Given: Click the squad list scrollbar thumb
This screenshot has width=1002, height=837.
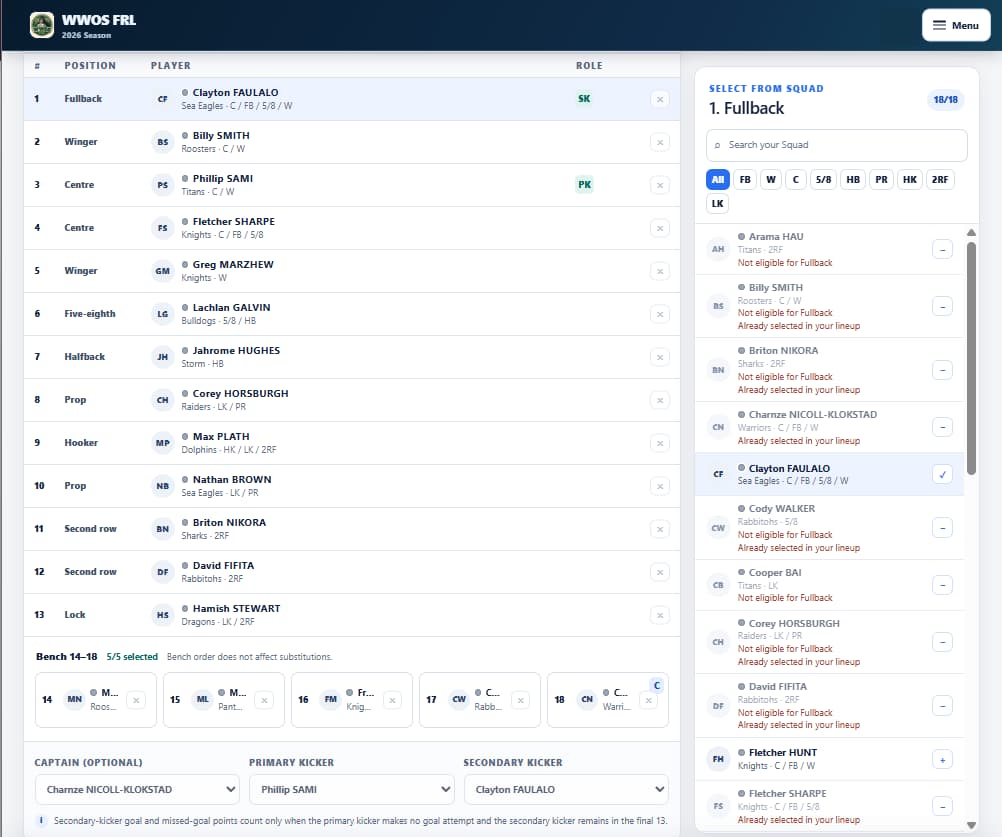Looking at the screenshot, I should 971,358.
